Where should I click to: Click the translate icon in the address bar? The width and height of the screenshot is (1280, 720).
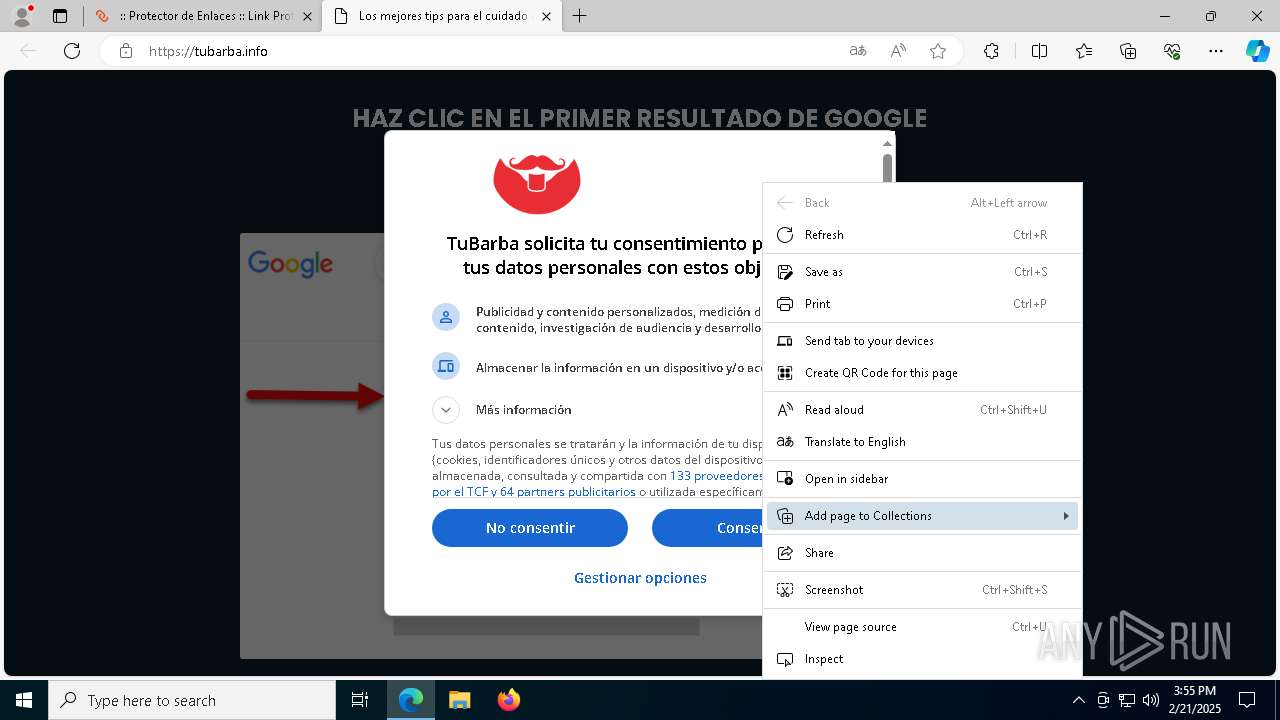click(x=858, y=51)
